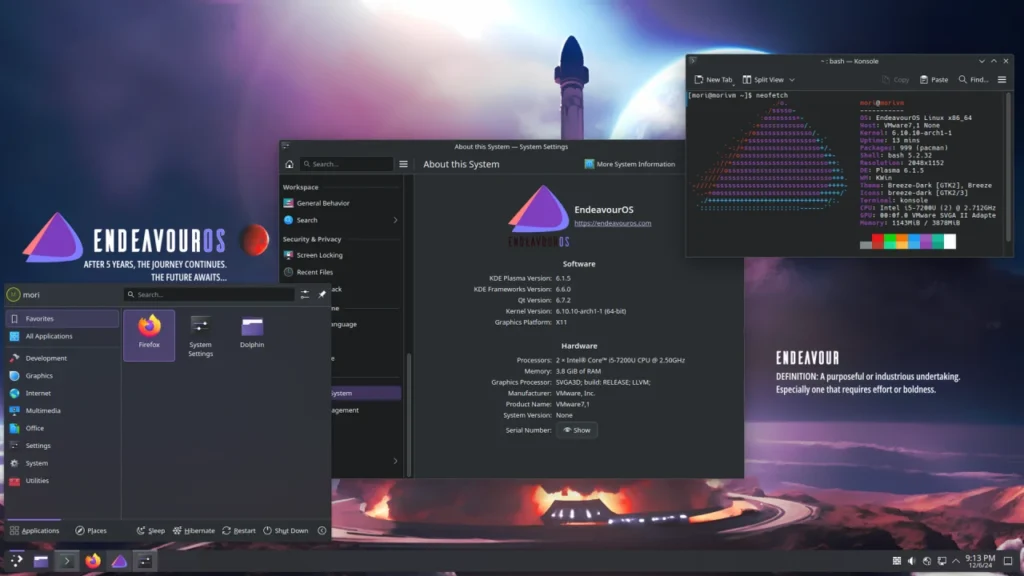Open the System category in launcher
Image resolution: width=1024 pixels, height=576 pixels.
pyautogui.click(x=63, y=463)
